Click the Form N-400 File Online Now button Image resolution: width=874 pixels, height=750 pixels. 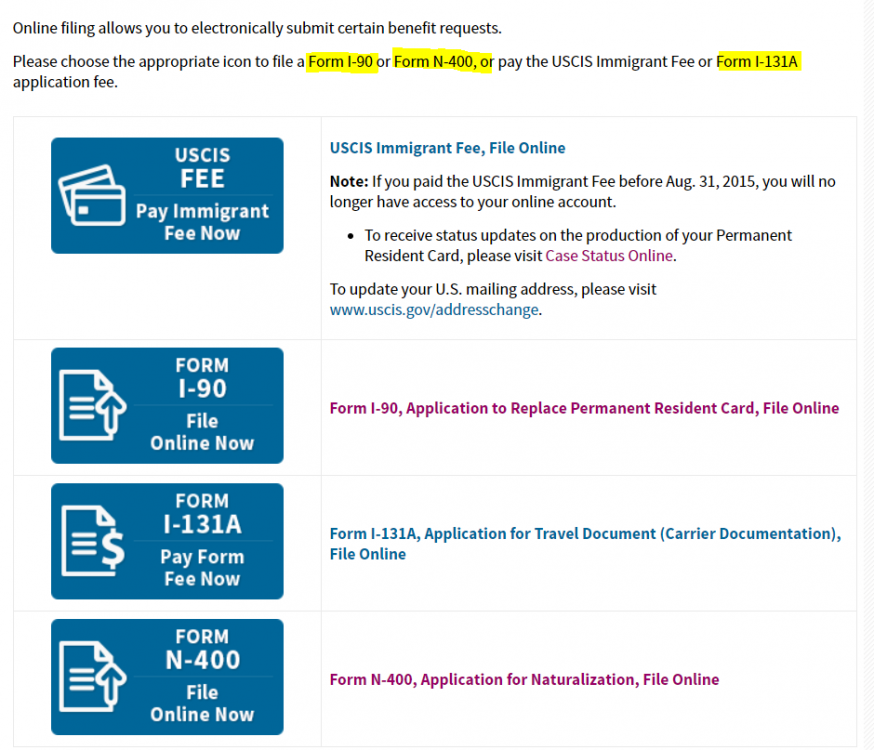(167, 677)
